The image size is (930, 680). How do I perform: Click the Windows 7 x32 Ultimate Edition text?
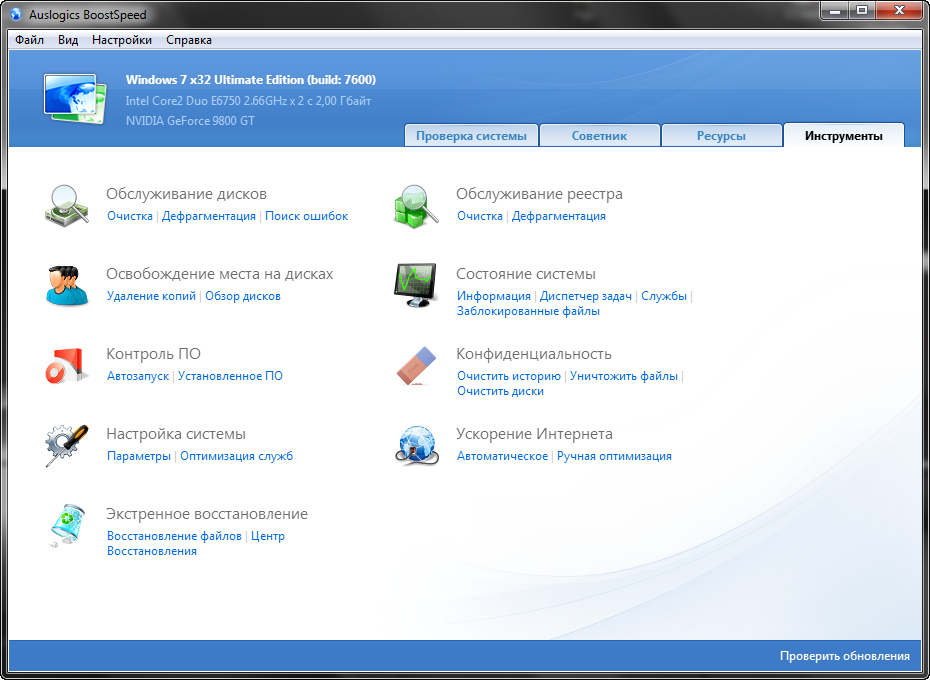click(251, 80)
